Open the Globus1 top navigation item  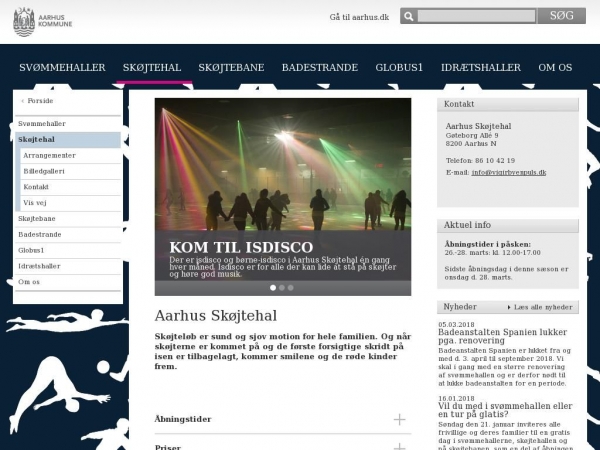(x=399, y=67)
